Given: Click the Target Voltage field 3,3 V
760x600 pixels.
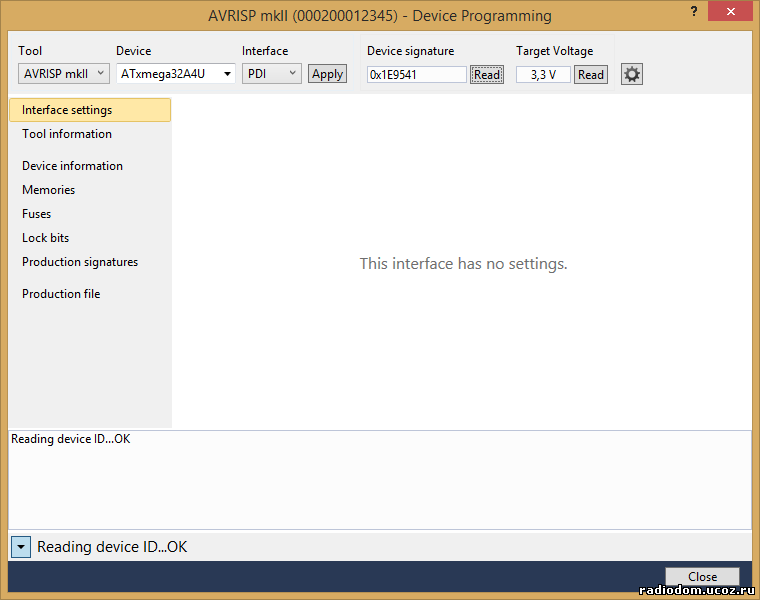Looking at the screenshot, I should click(x=543, y=75).
